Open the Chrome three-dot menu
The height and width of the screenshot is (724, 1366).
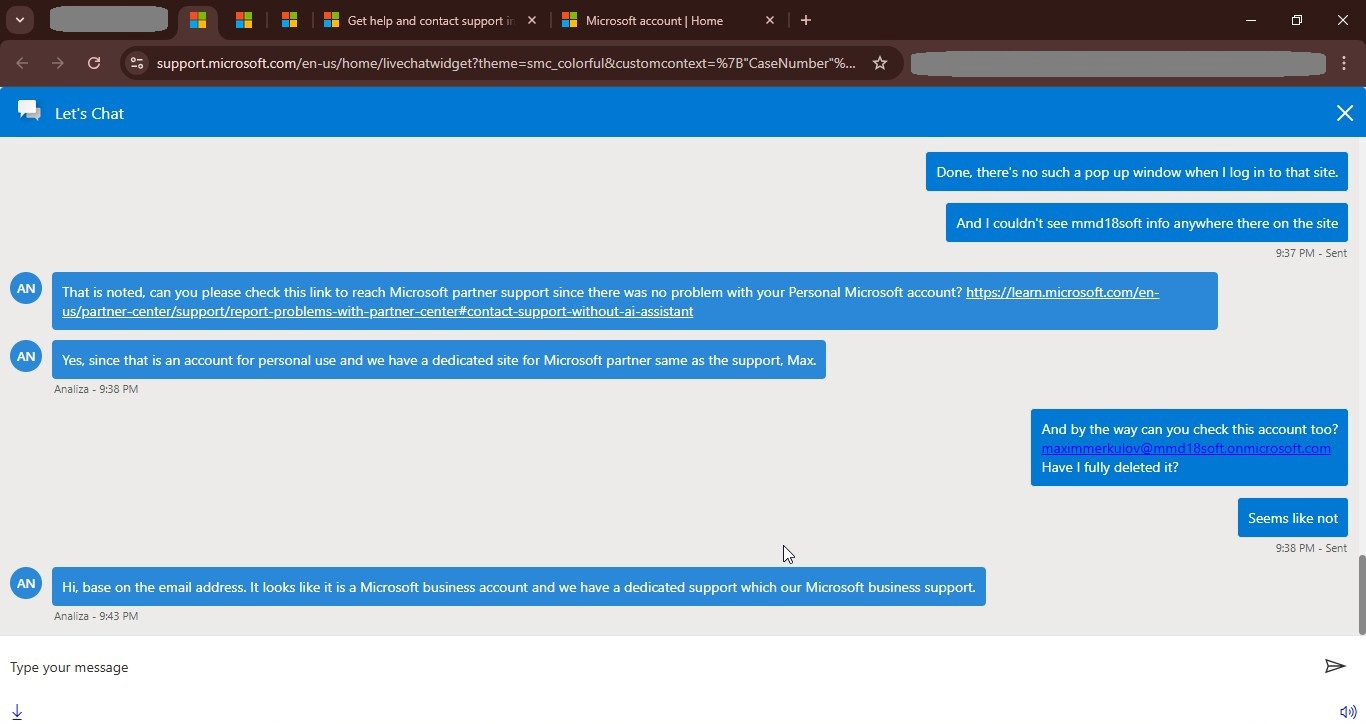pyautogui.click(x=1344, y=63)
